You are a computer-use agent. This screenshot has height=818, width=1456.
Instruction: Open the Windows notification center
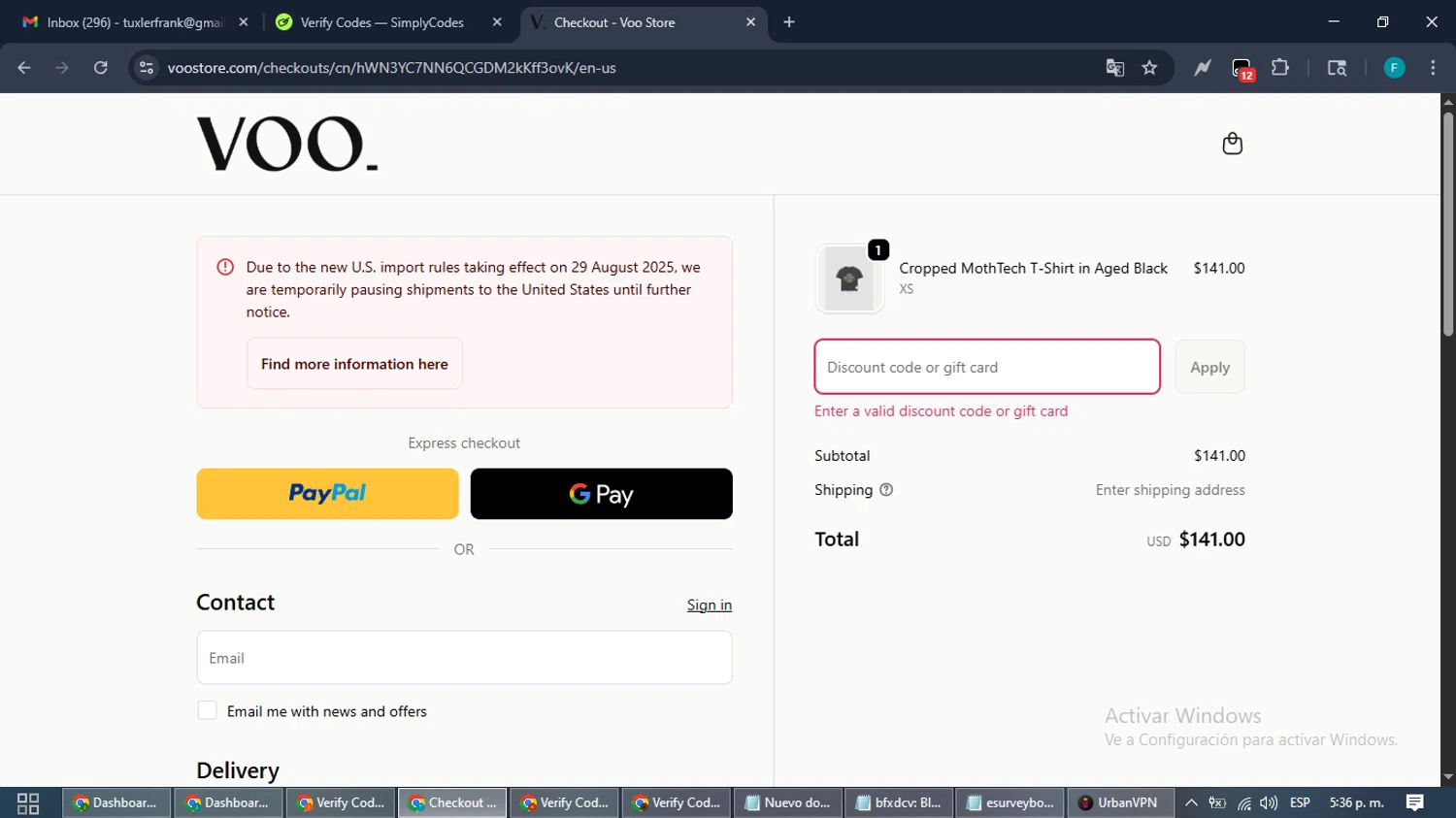click(1415, 802)
